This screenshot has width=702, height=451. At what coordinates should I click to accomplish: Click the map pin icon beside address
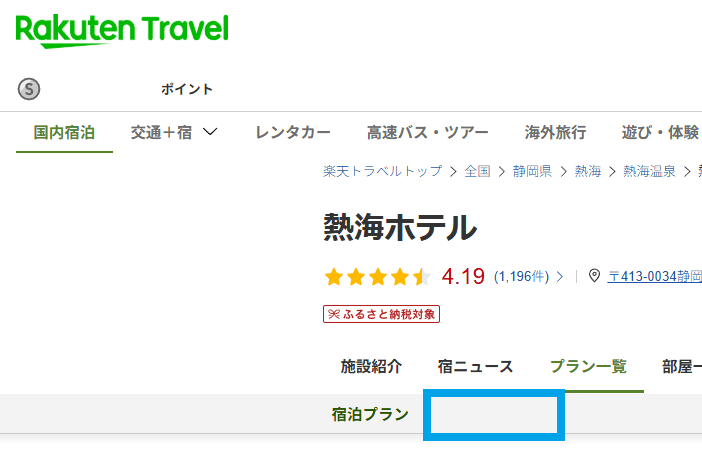pos(594,276)
